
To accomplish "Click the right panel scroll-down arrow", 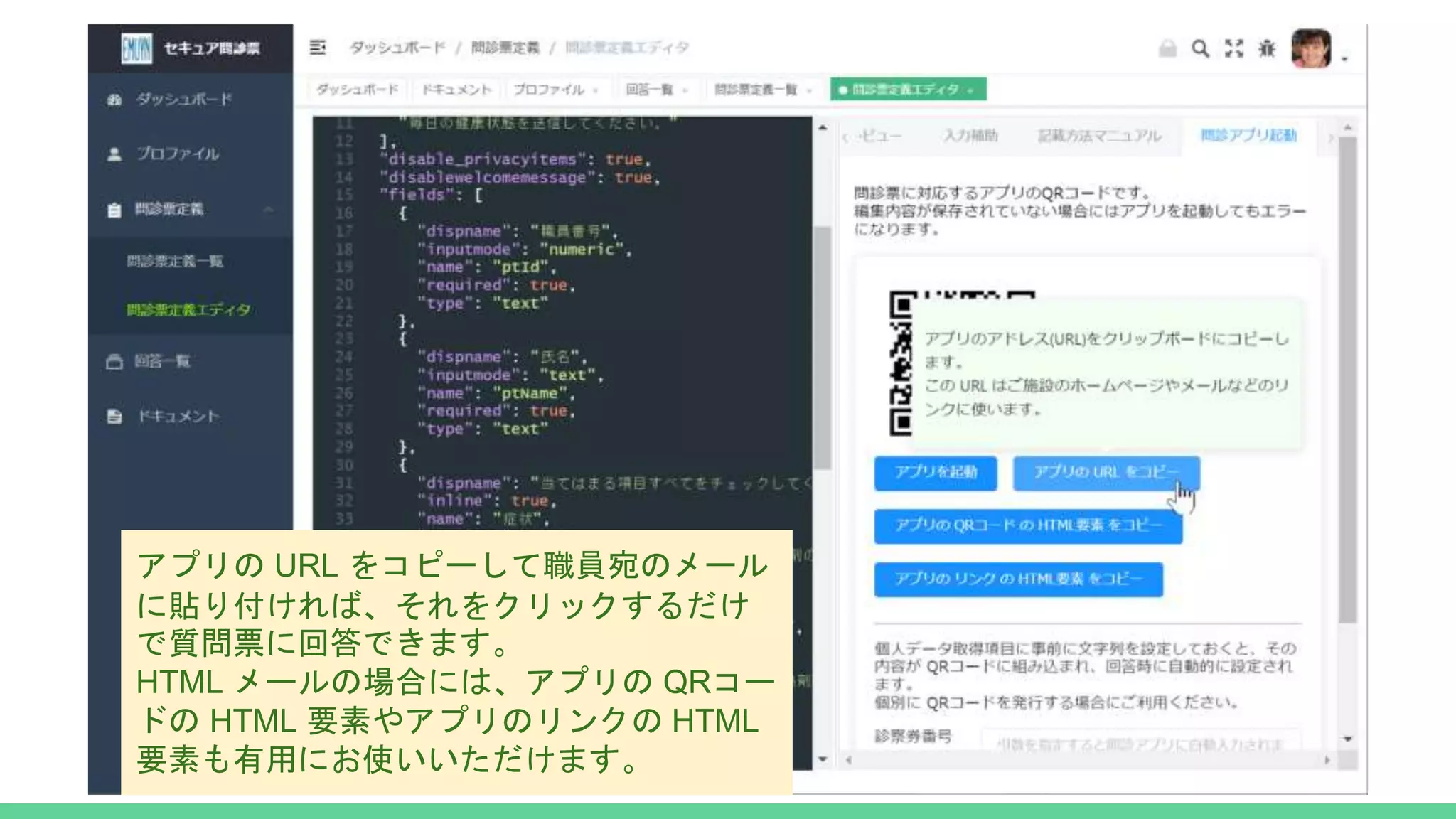I will click(x=1348, y=739).
